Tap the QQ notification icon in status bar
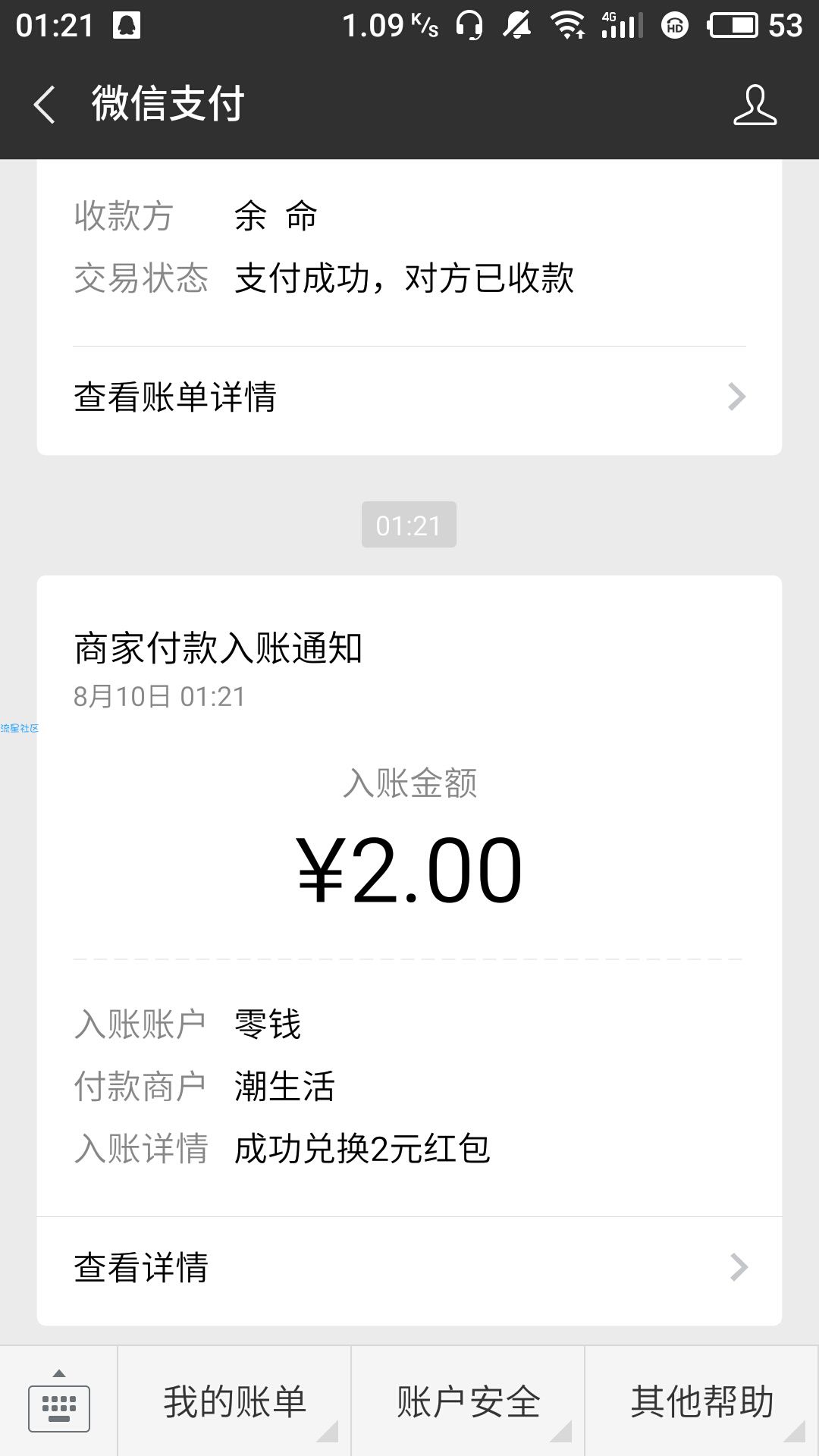Viewport: 819px width, 1456px height. (127, 26)
